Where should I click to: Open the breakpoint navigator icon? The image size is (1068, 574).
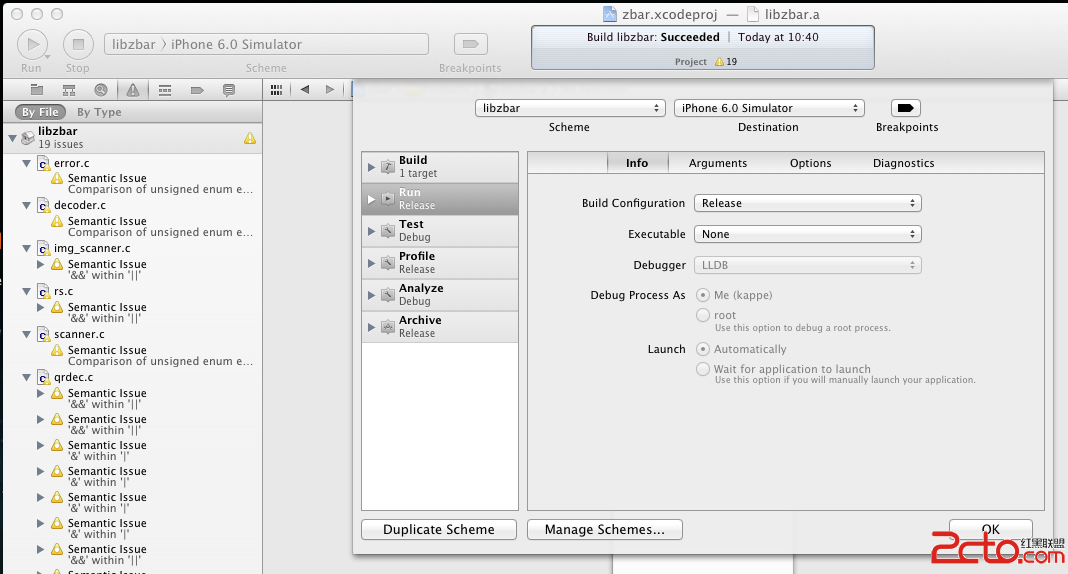pos(197,90)
